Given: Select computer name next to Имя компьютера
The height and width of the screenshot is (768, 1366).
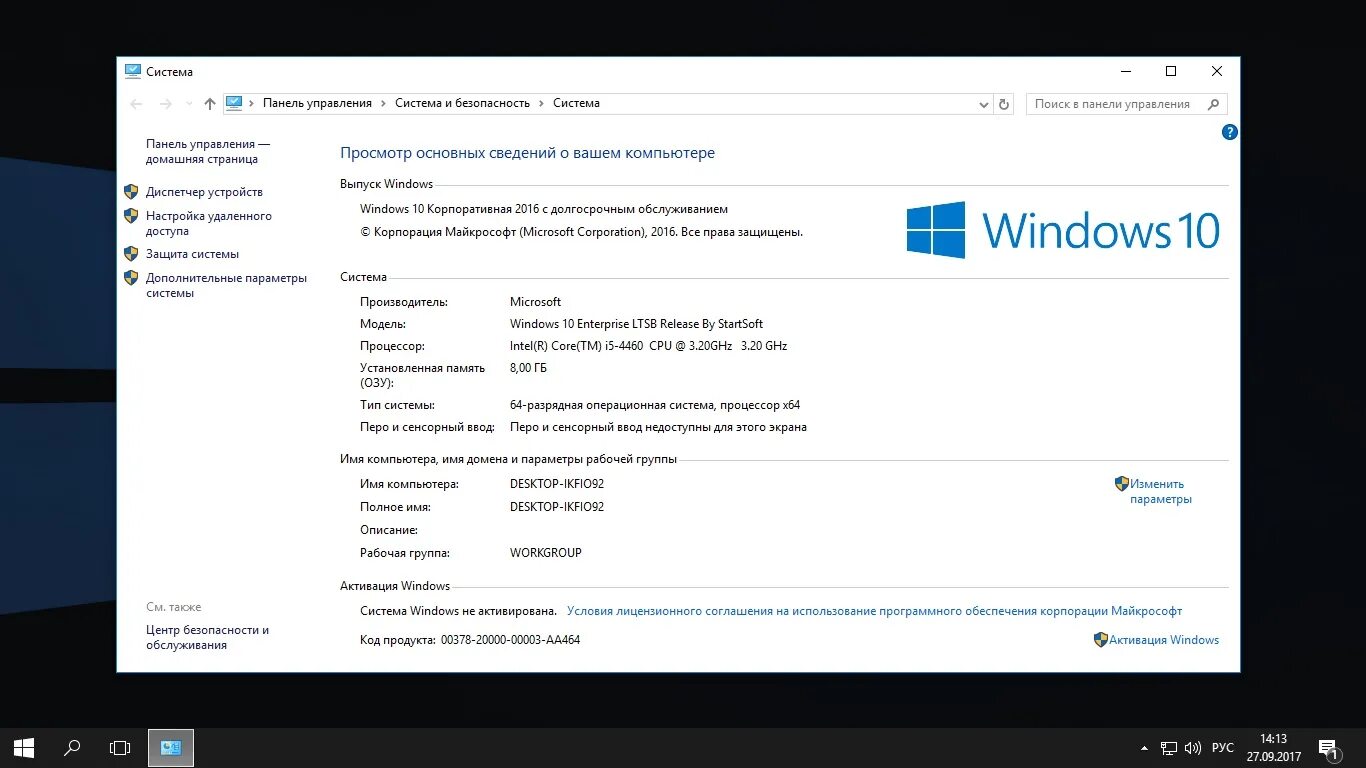Looking at the screenshot, I should click(x=557, y=484).
